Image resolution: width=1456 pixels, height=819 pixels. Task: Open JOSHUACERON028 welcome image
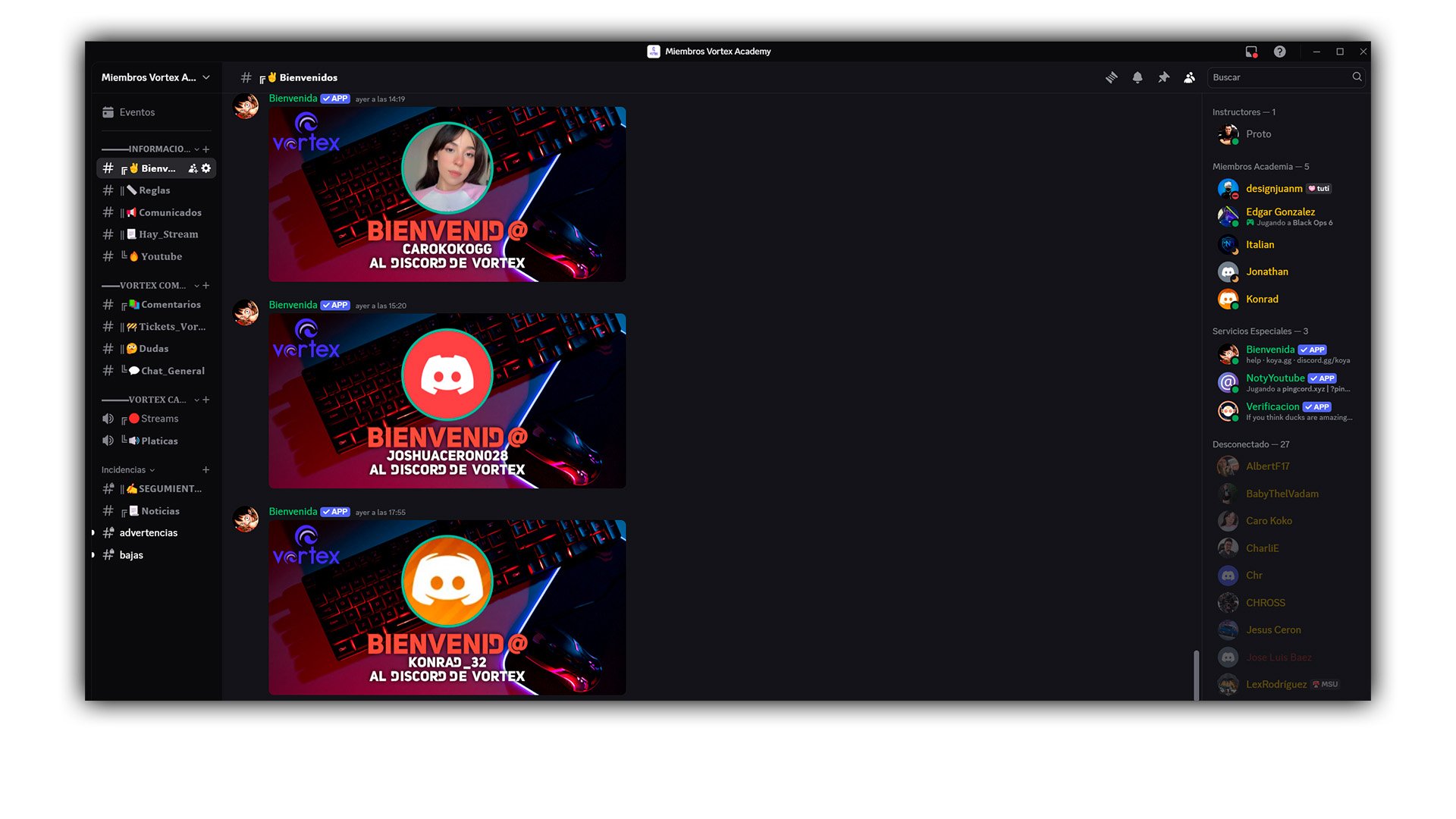447,401
